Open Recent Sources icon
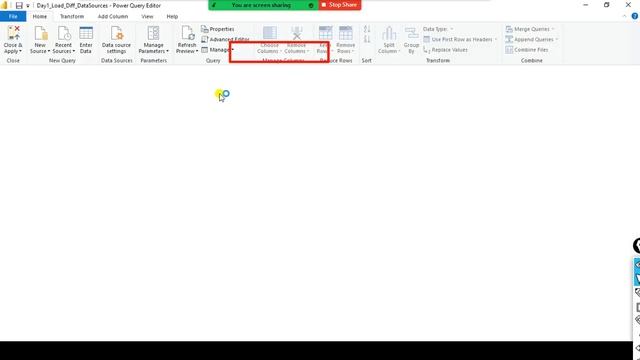This screenshot has width=640, height=360. coord(64,33)
